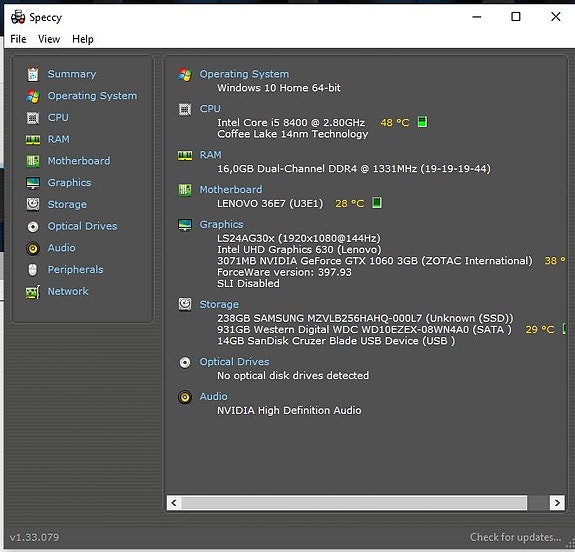Click the green motherboard temperature indicator icon

click(377, 202)
